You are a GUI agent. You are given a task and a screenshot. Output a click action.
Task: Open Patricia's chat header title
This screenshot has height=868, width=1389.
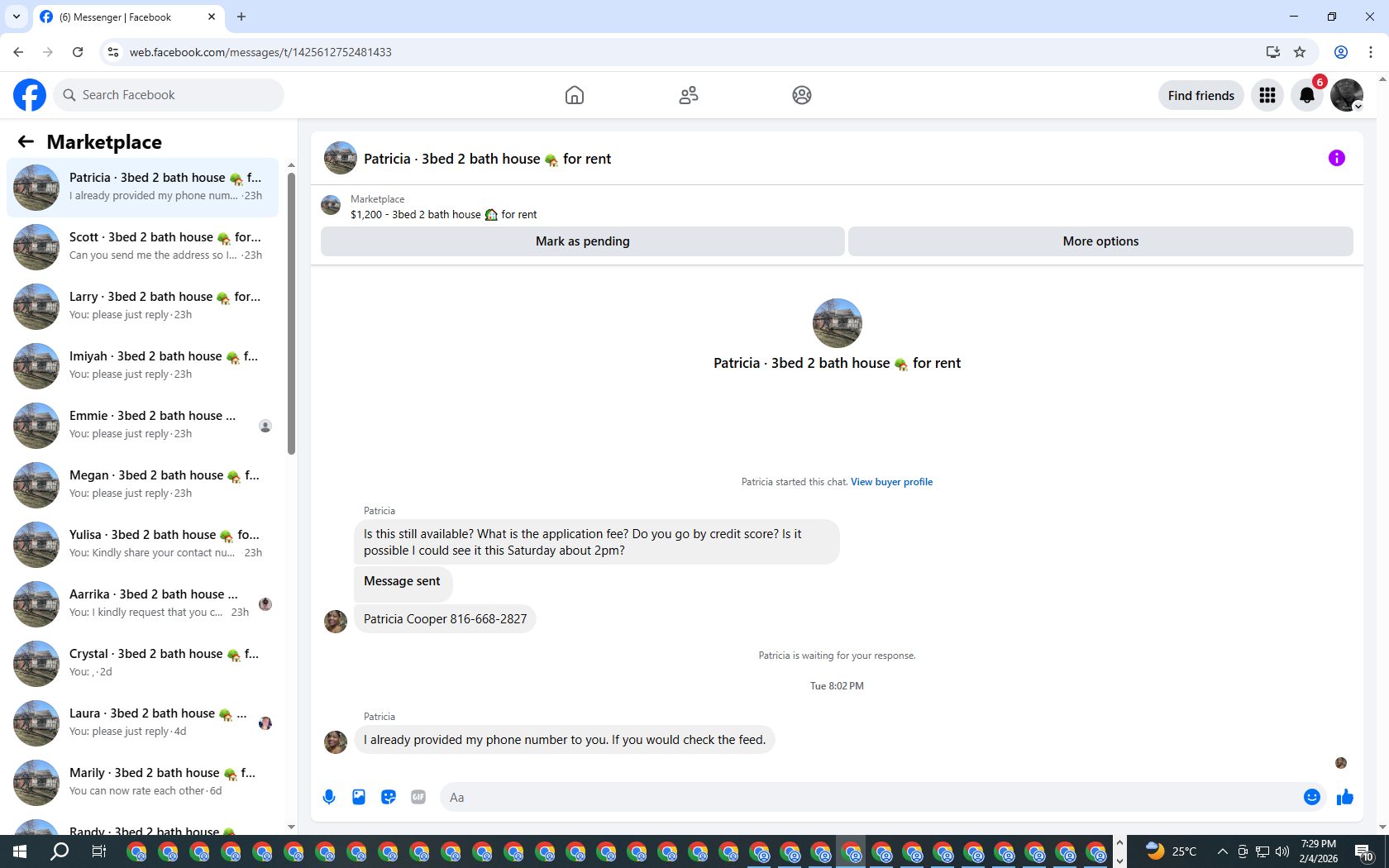coord(487,159)
